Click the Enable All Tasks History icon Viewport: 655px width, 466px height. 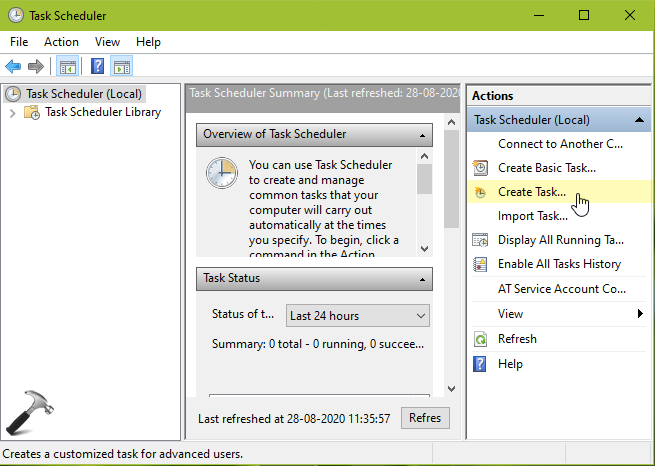coord(480,264)
